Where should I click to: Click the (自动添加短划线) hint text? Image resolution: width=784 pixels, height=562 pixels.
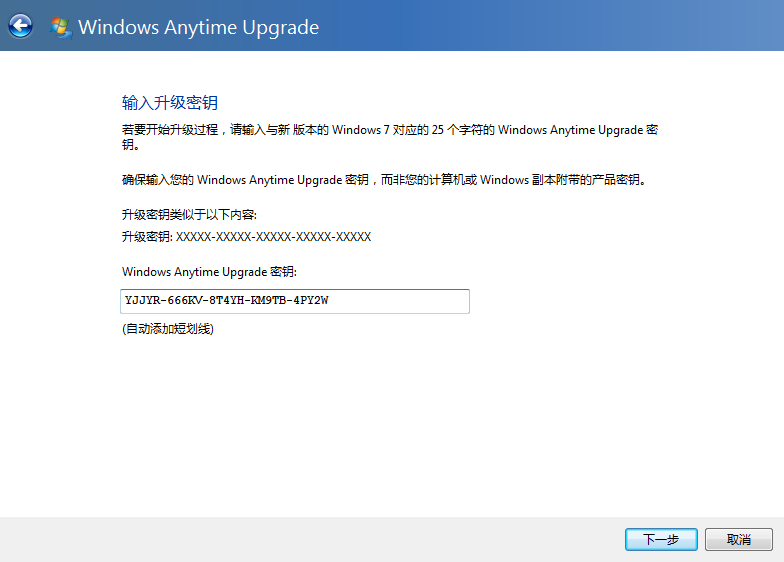point(168,328)
